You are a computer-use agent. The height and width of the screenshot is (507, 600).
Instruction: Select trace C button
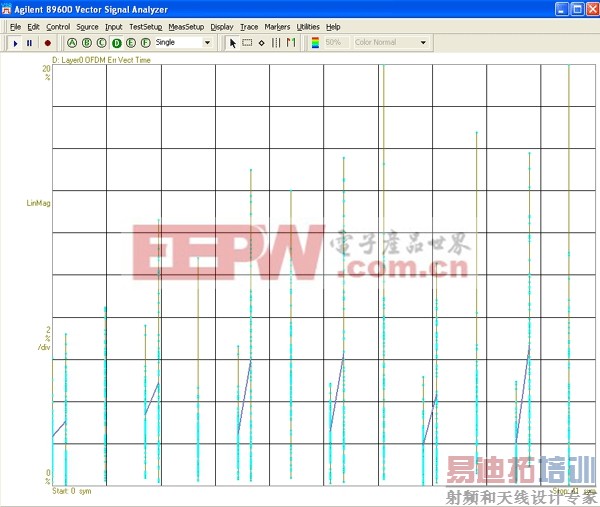[x=101, y=43]
